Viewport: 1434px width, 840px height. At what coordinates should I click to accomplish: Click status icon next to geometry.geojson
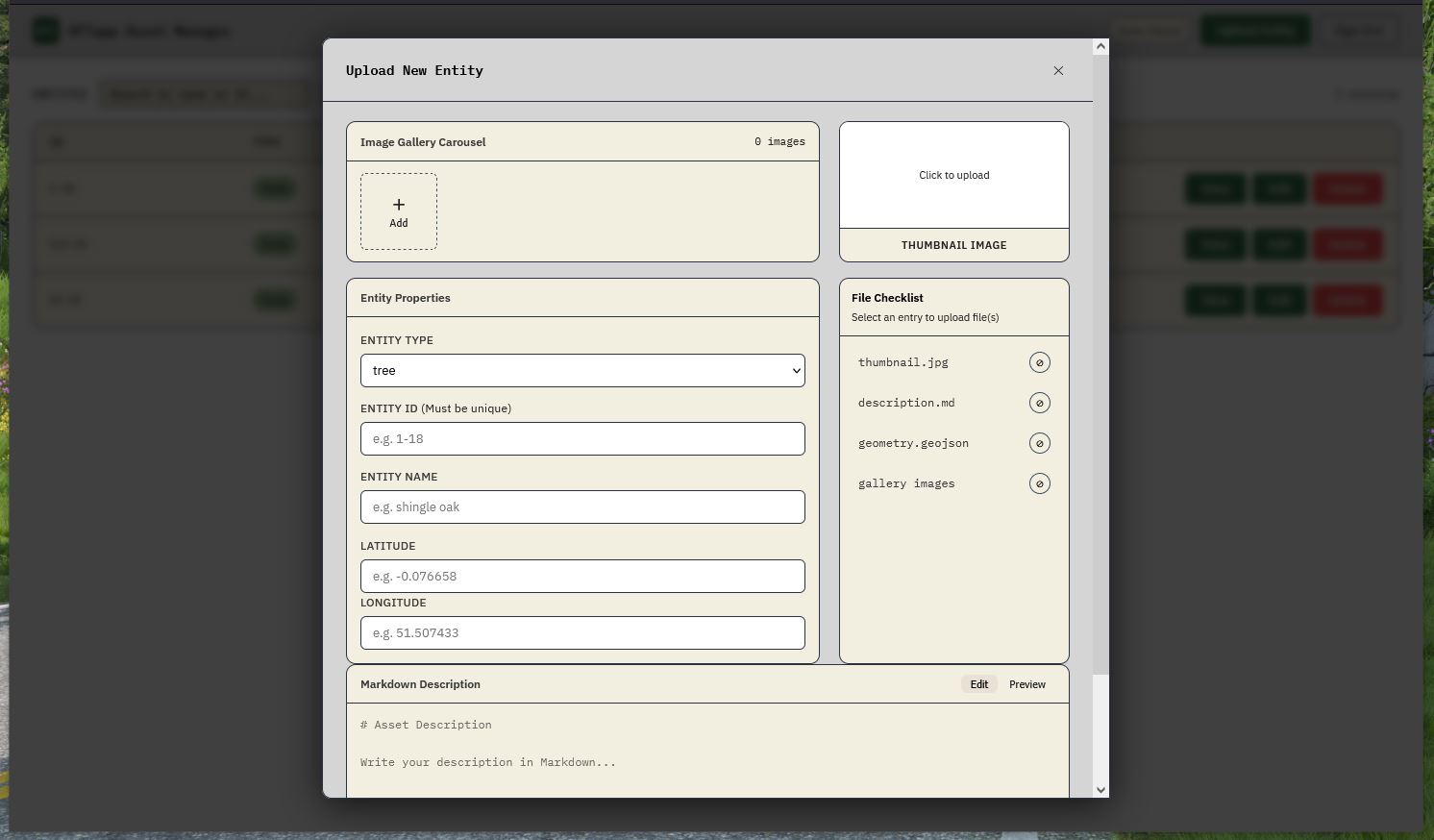pyautogui.click(x=1039, y=443)
